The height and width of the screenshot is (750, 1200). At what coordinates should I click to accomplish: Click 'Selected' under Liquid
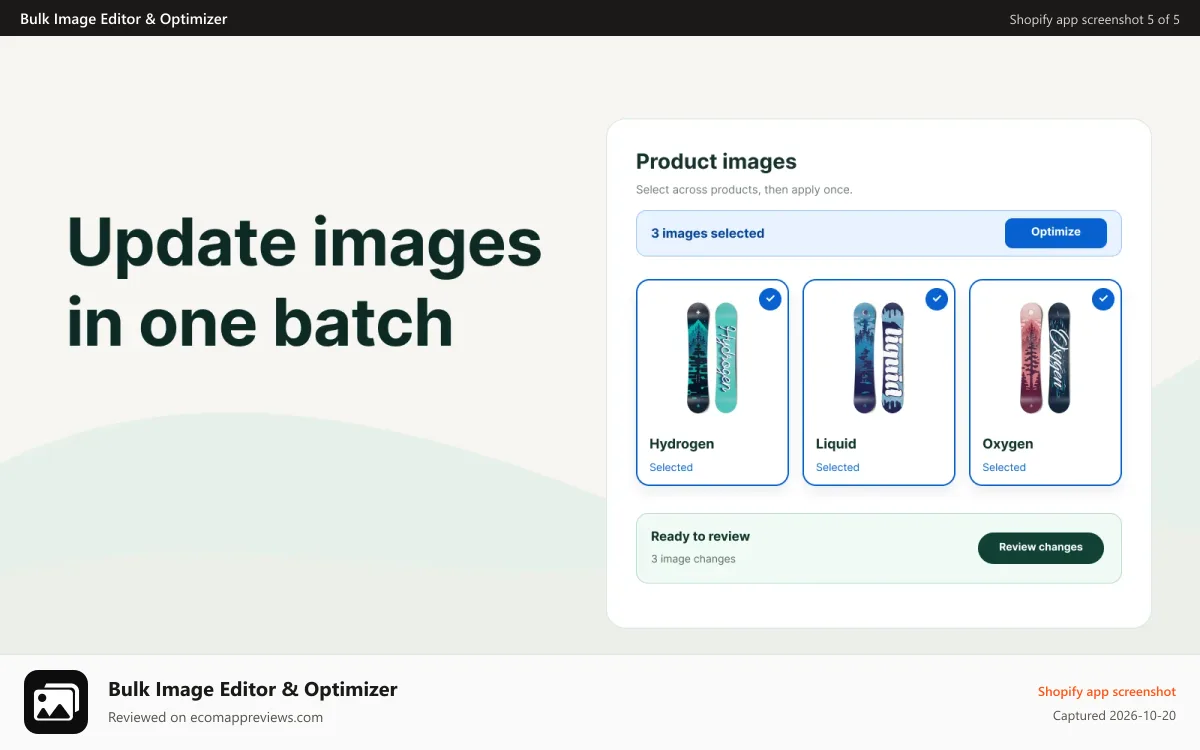point(838,467)
